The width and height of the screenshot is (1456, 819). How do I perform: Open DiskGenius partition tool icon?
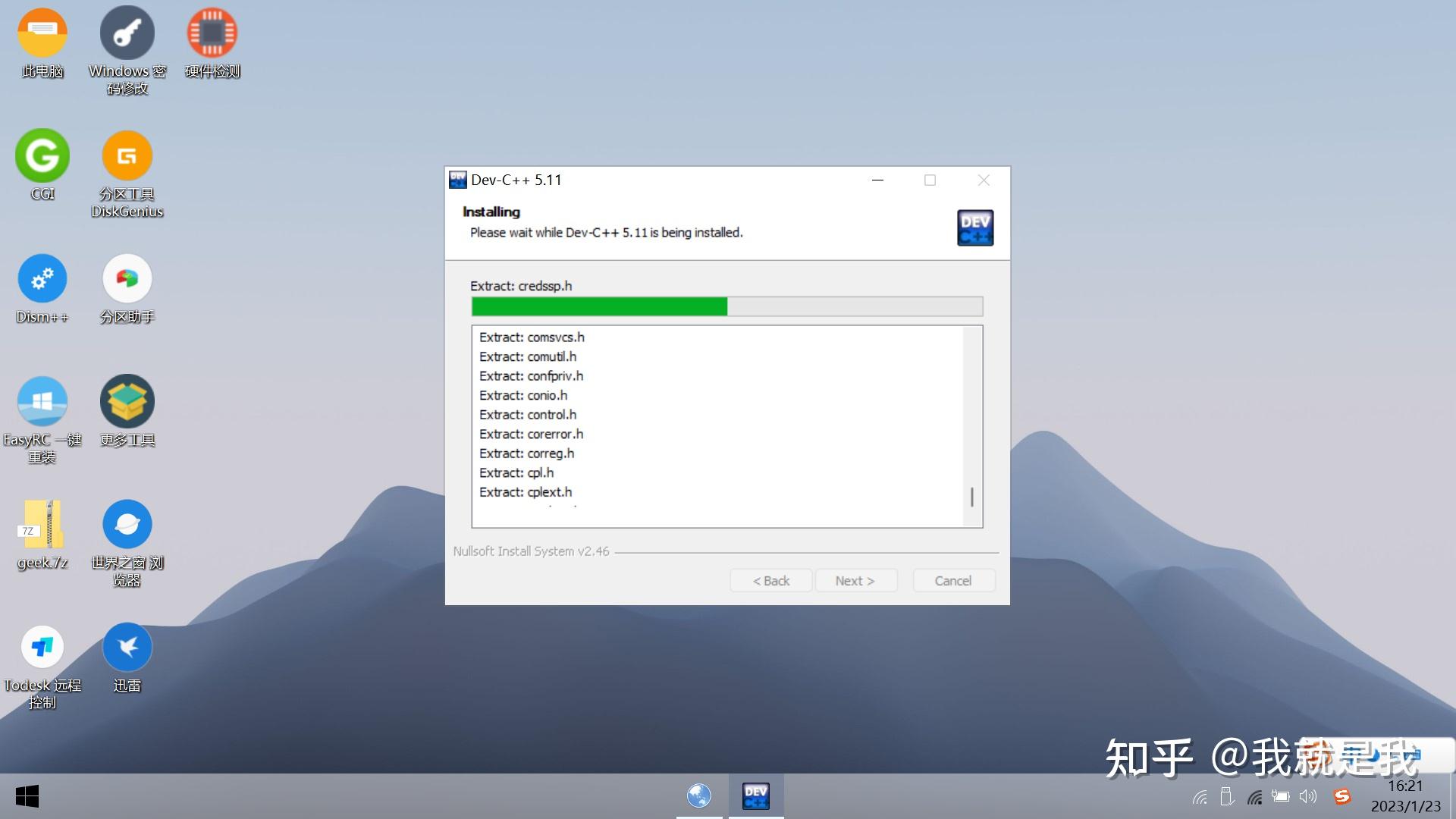127,156
